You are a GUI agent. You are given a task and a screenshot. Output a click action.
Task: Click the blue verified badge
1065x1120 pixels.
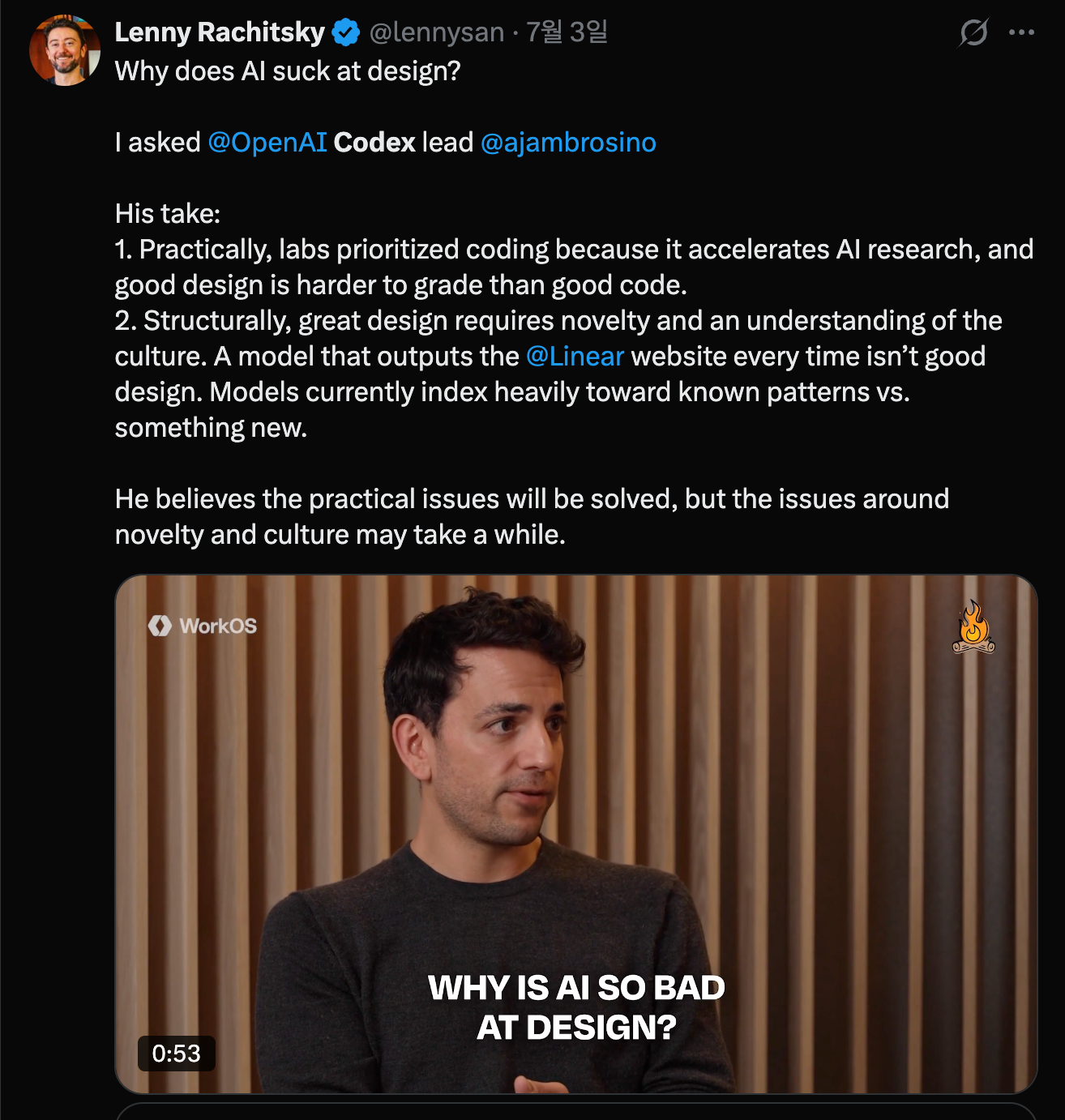346,32
